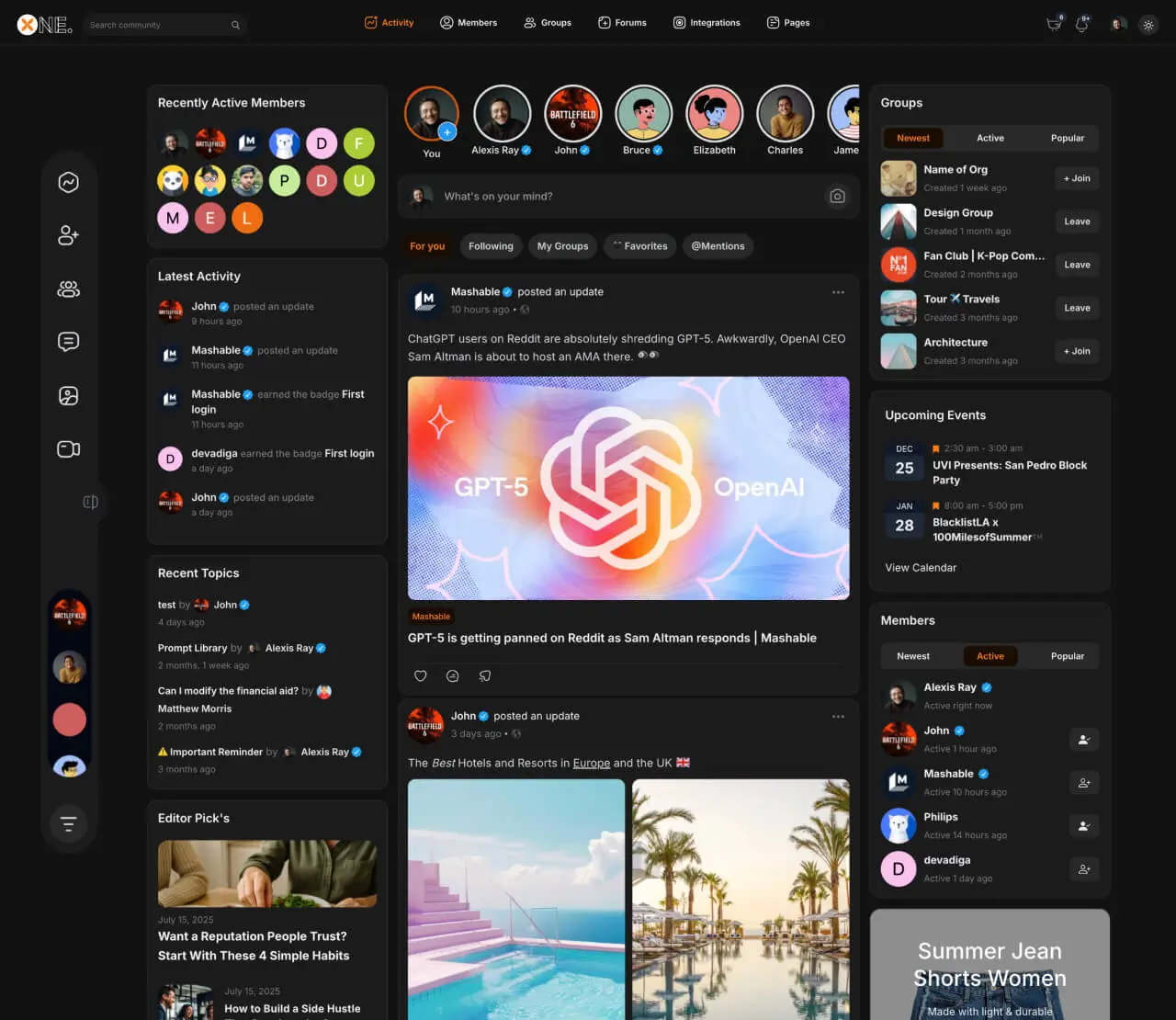Image resolution: width=1176 pixels, height=1020 pixels.
Task: Click the orange L member avatar
Action: (x=247, y=218)
